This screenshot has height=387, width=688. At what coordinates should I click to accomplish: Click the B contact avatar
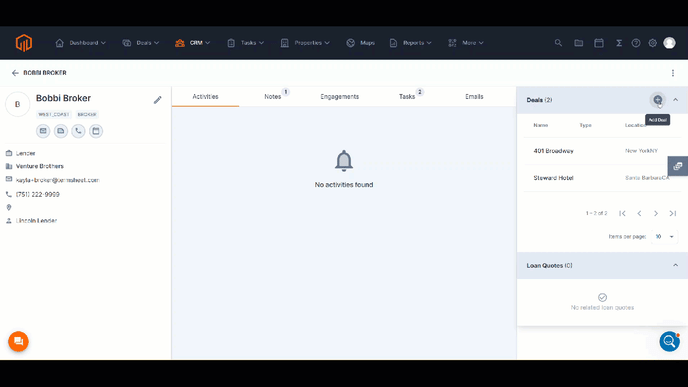[x=18, y=104]
